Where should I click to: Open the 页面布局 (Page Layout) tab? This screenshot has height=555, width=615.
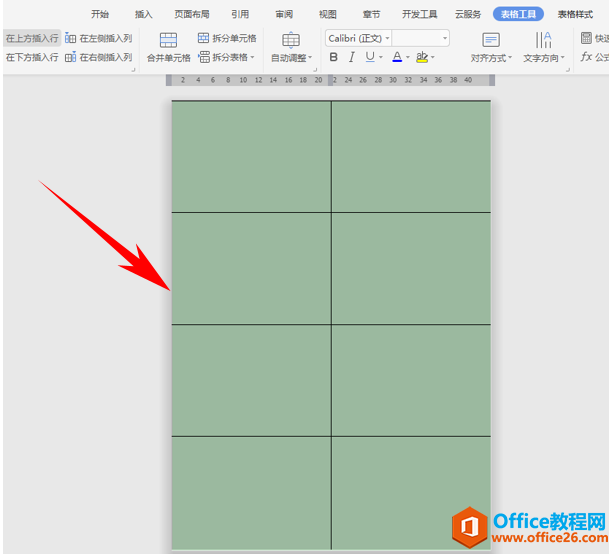pyautogui.click(x=192, y=15)
